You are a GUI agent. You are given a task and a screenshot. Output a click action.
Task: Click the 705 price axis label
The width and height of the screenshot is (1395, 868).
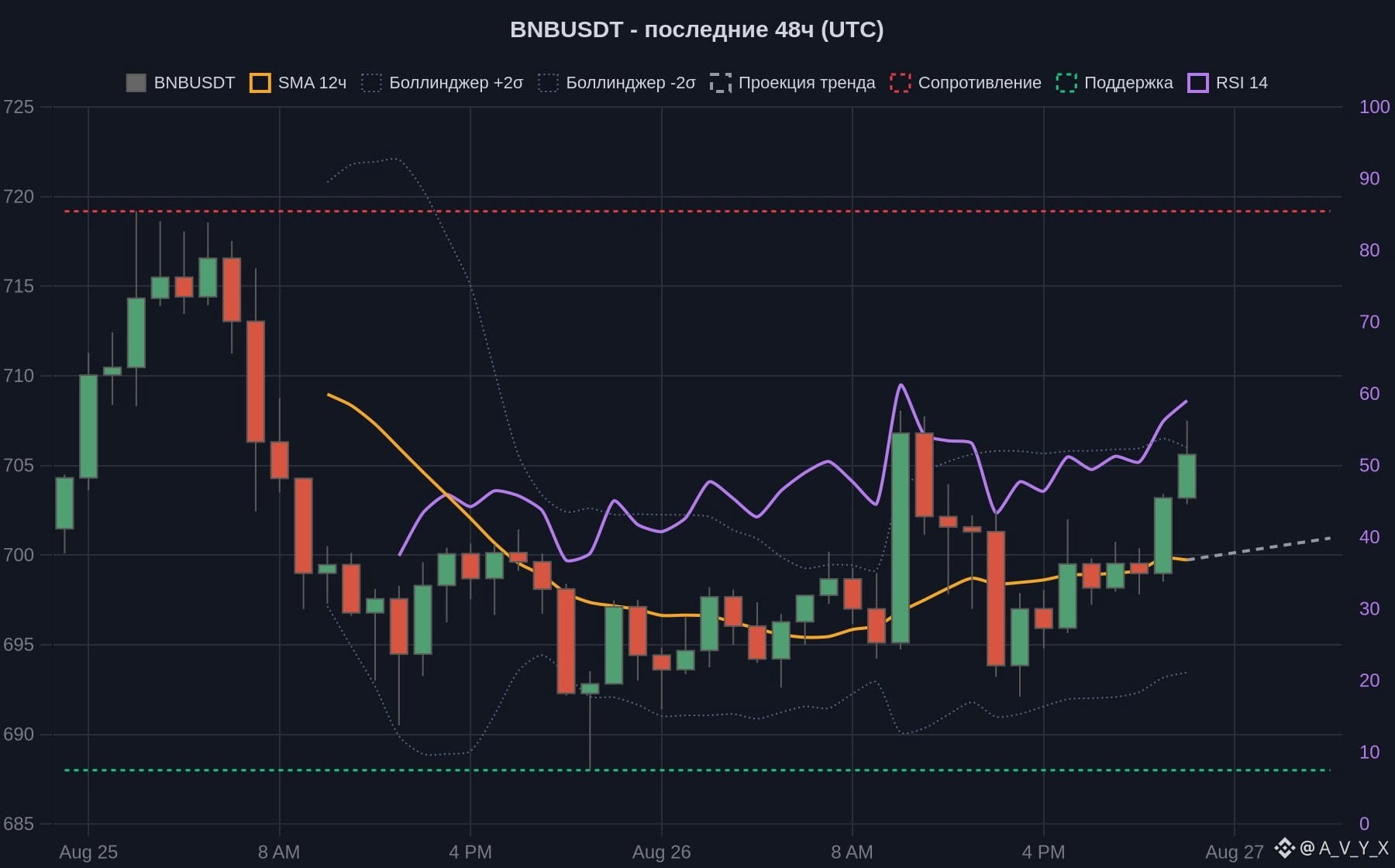click(x=19, y=465)
